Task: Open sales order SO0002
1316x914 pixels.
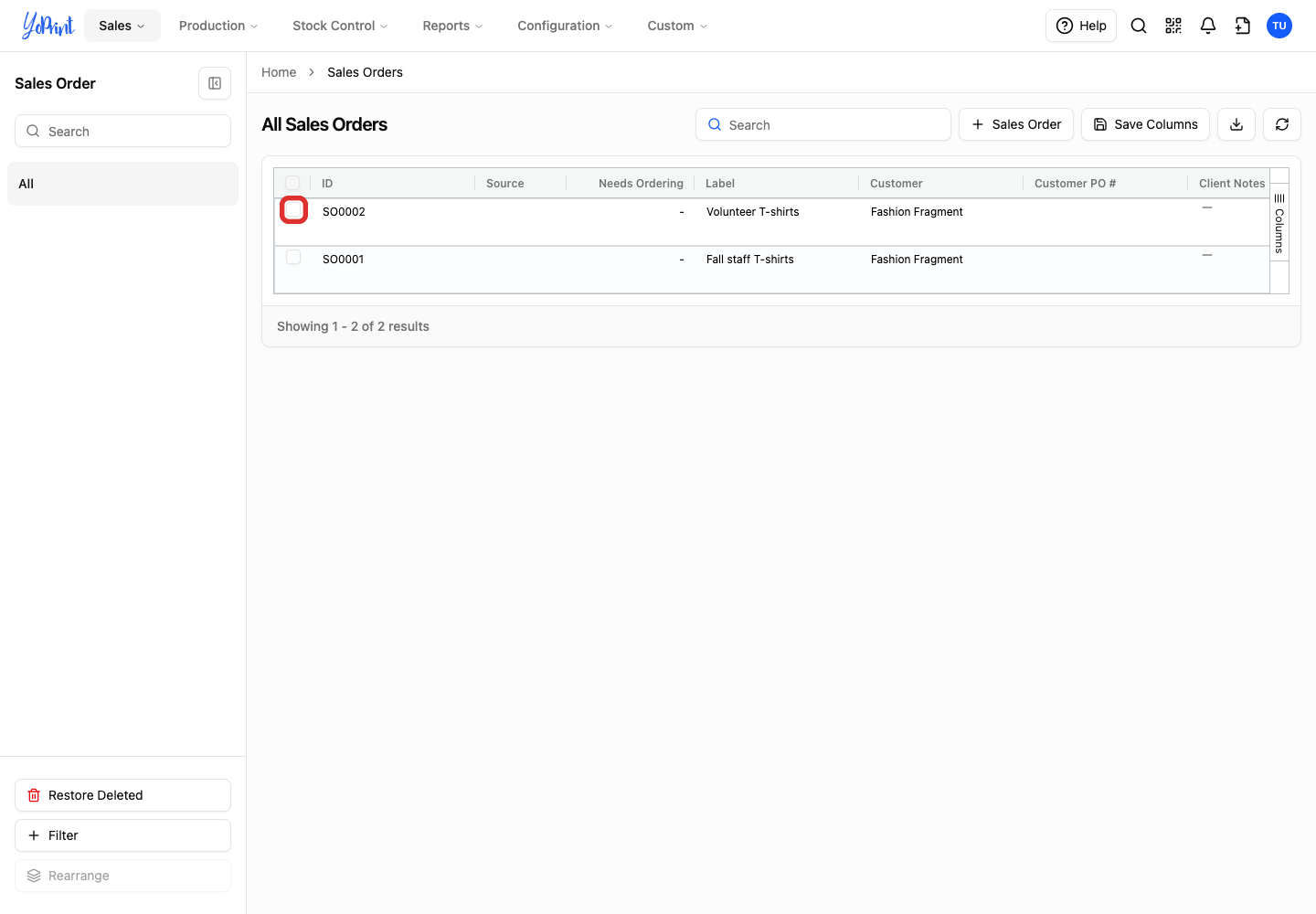Action: pos(344,212)
